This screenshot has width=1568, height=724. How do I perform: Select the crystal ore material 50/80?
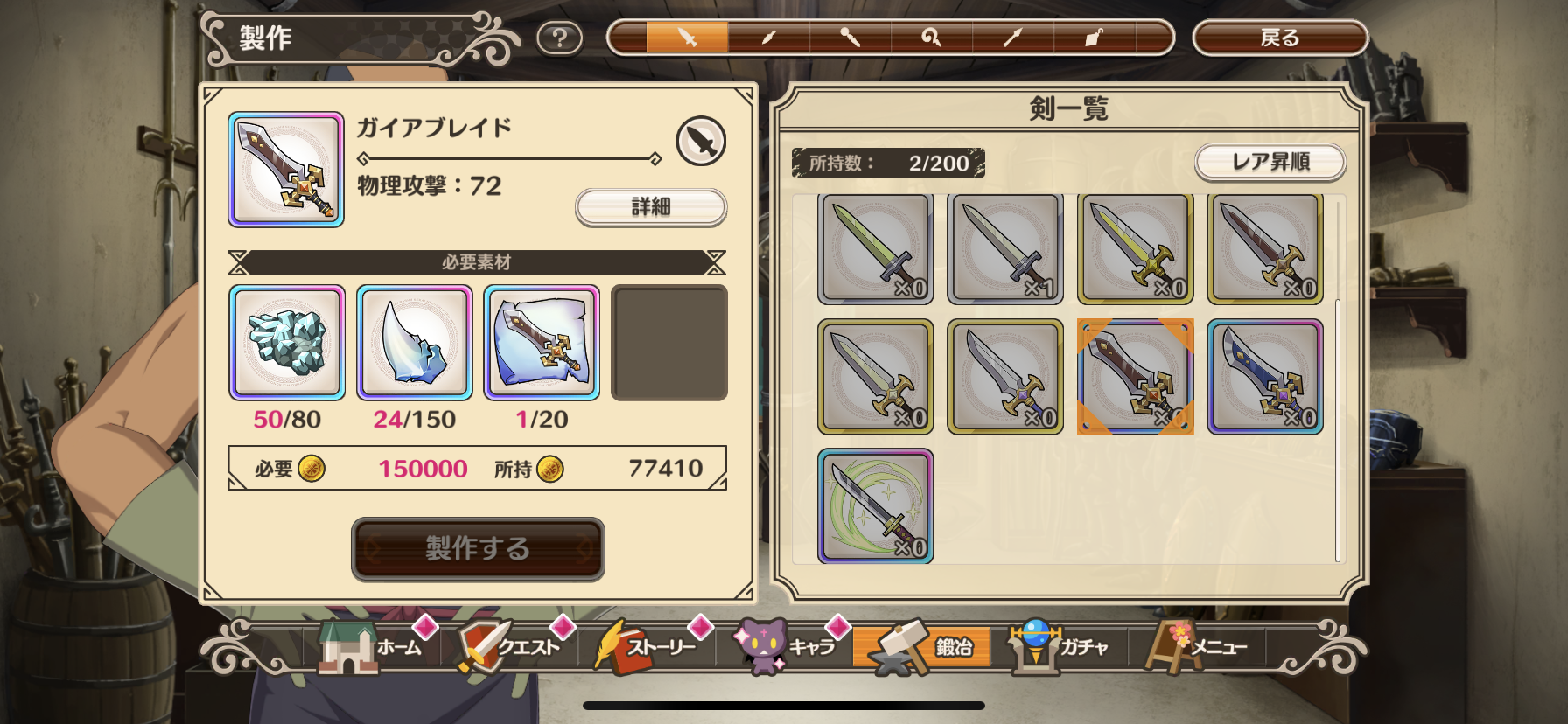(287, 343)
